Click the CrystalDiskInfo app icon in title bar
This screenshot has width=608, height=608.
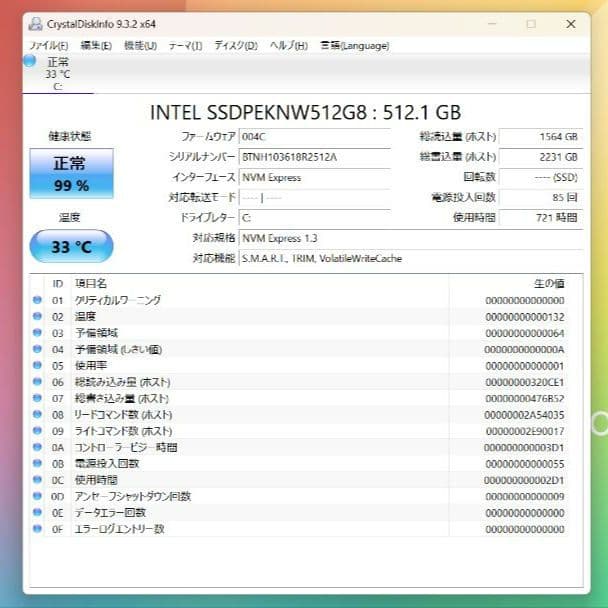tap(35, 24)
